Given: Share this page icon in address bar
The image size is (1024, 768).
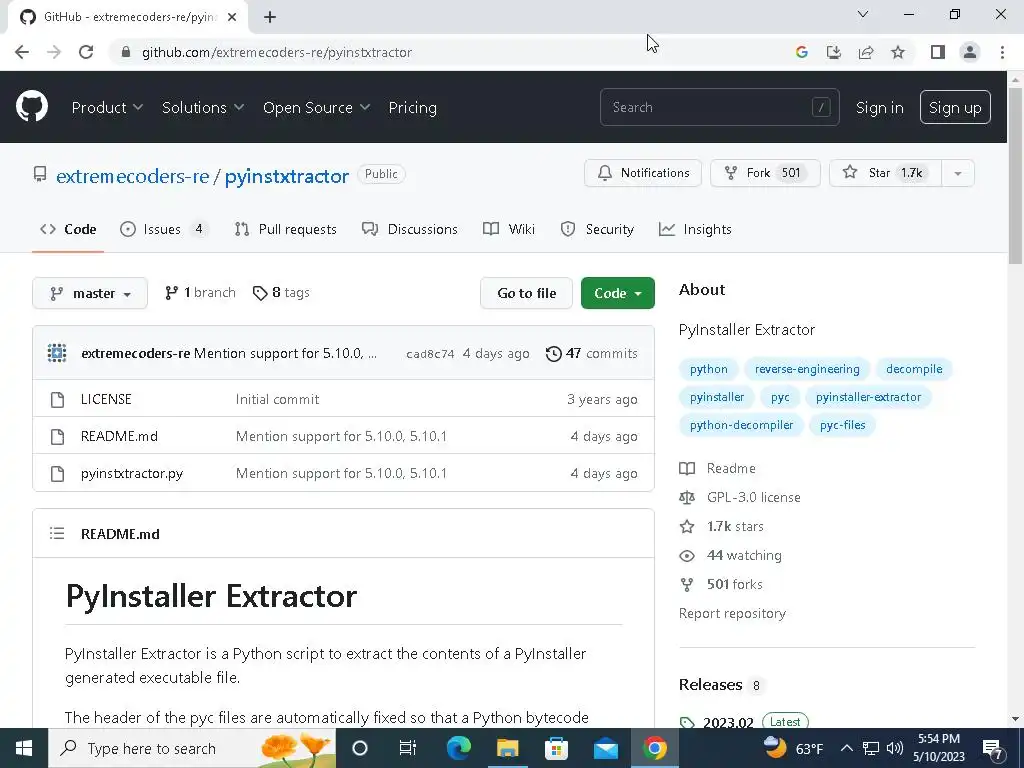Looking at the screenshot, I should tap(866, 52).
